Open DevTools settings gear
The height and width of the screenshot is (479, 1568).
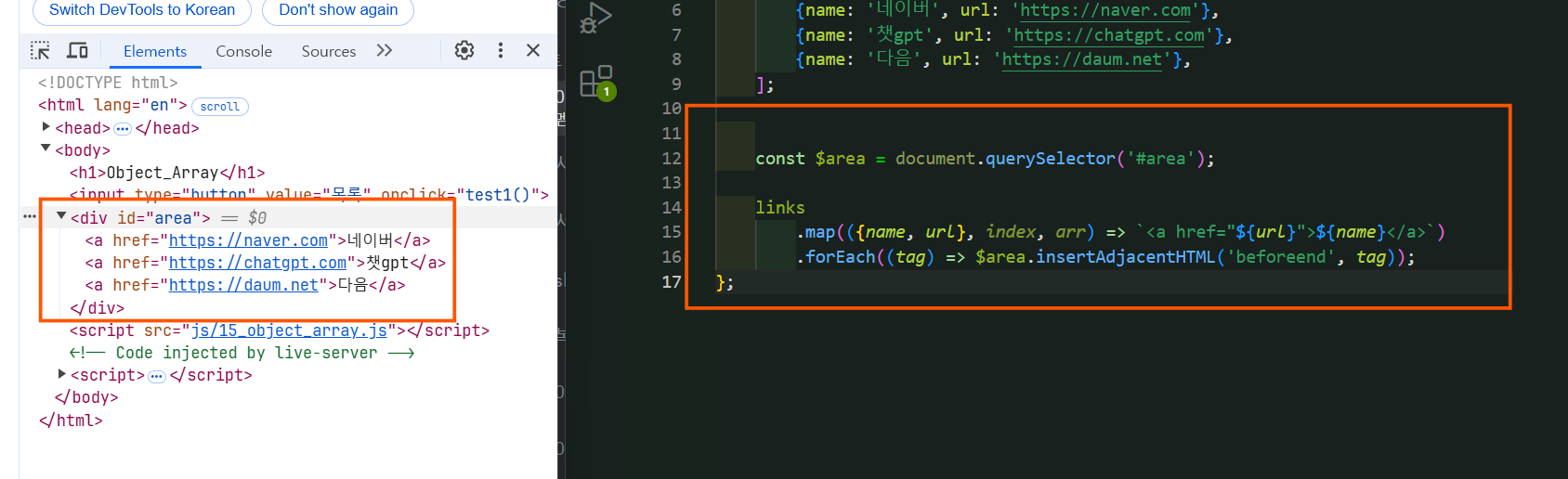click(464, 50)
